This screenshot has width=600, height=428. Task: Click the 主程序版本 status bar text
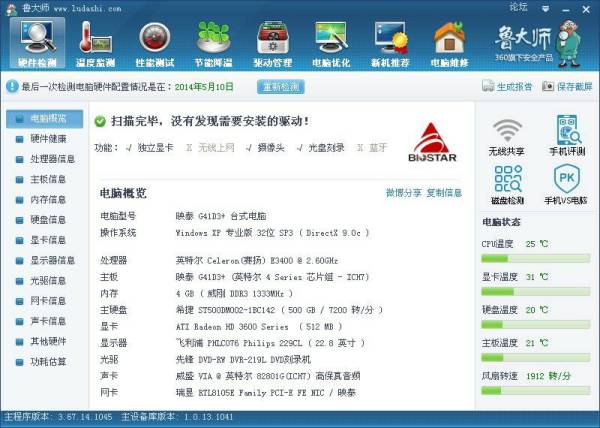click(58, 417)
